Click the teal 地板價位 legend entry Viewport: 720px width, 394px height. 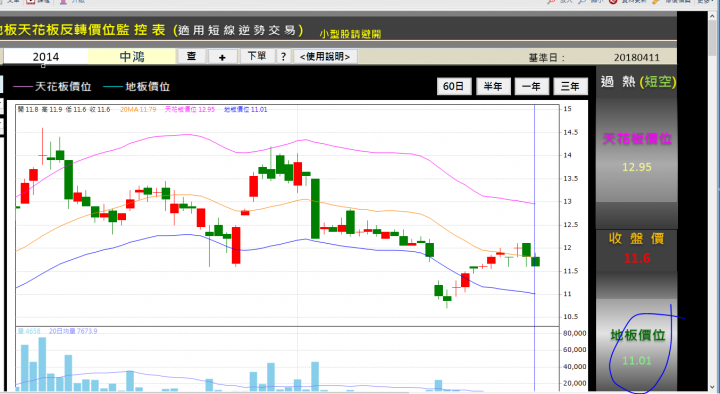[x=137, y=86]
